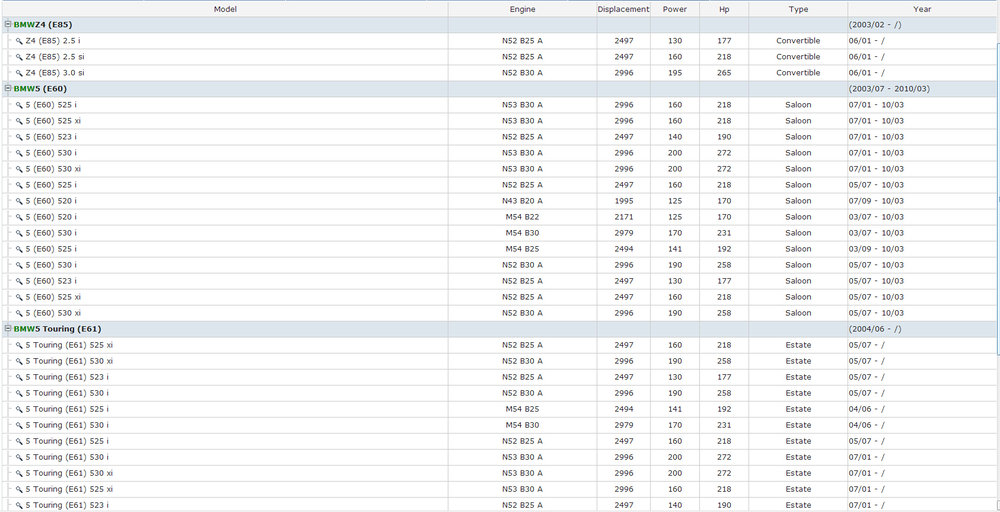The image size is (1000, 512).
Task: Click the 195 power value for Z4 3.0 si
Action: 675,73
